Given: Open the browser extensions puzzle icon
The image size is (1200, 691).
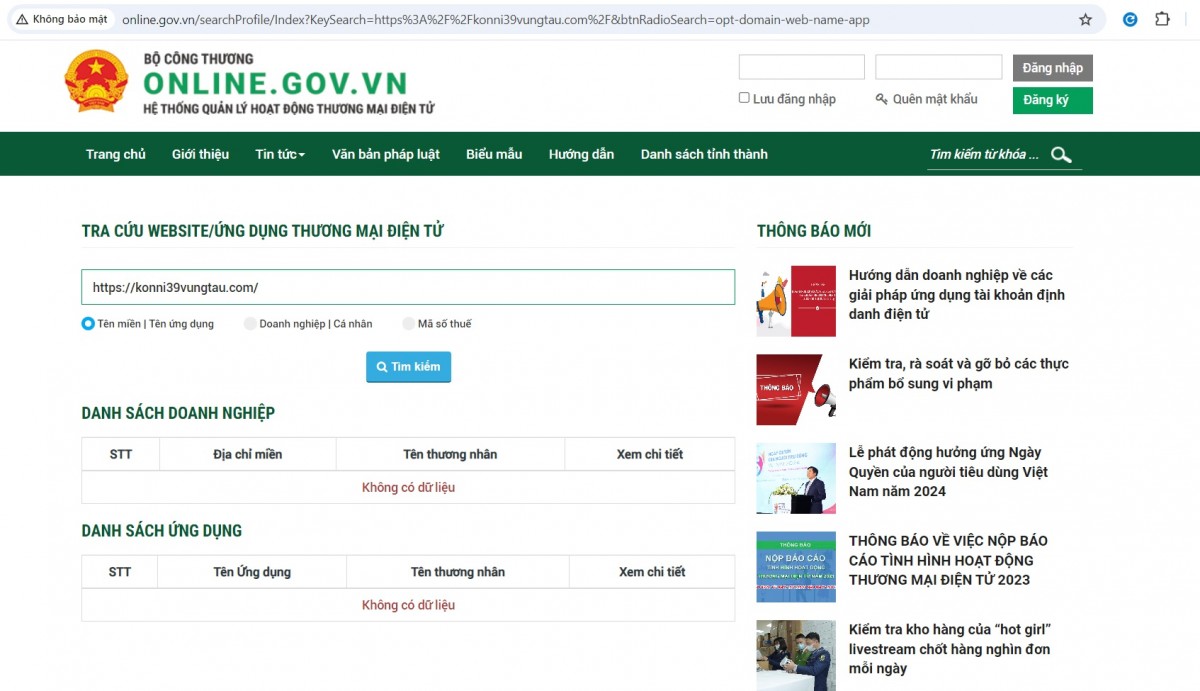Looking at the screenshot, I should [1162, 19].
